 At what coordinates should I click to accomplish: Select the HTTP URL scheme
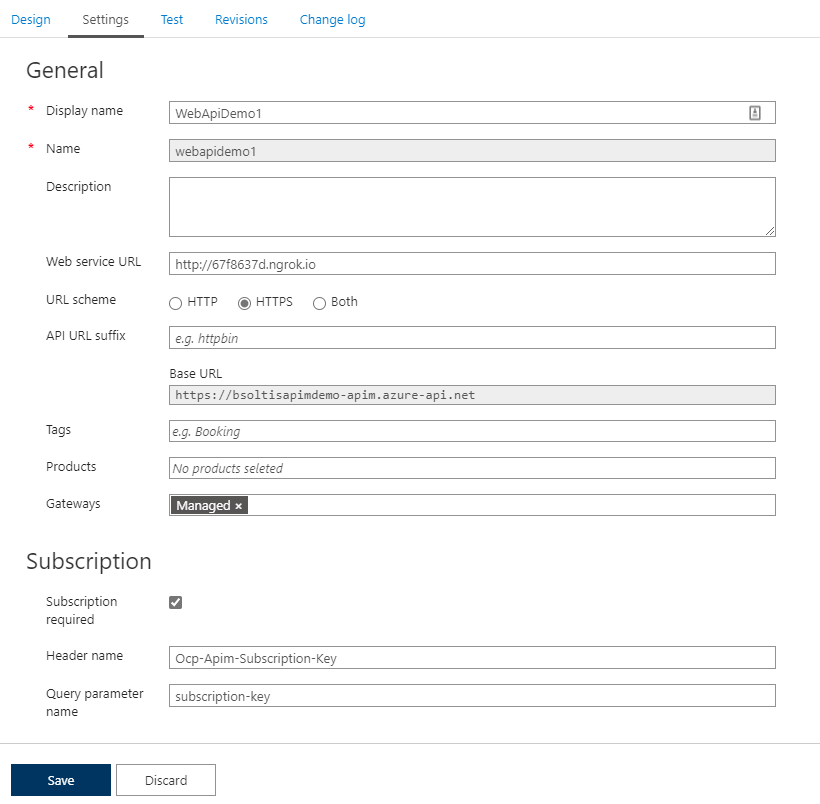point(176,303)
